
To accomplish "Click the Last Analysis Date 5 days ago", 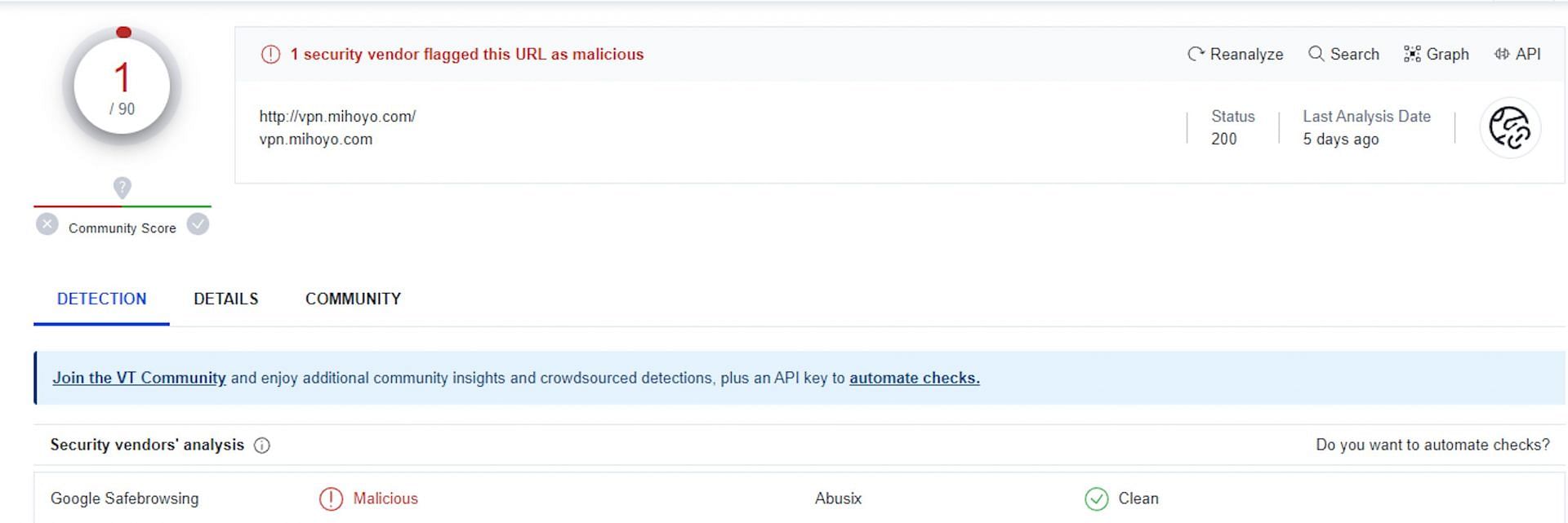I will tap(1340, 139).
